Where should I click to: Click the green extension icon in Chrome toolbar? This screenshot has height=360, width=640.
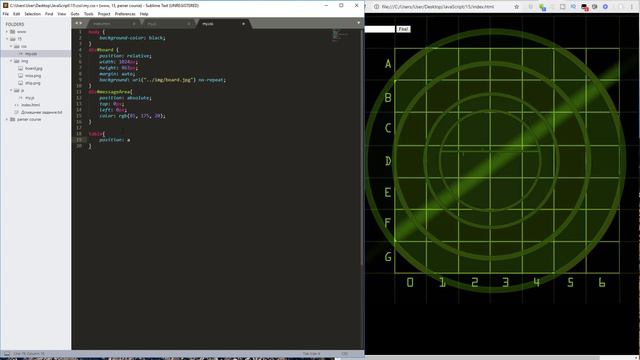(542, 7)
